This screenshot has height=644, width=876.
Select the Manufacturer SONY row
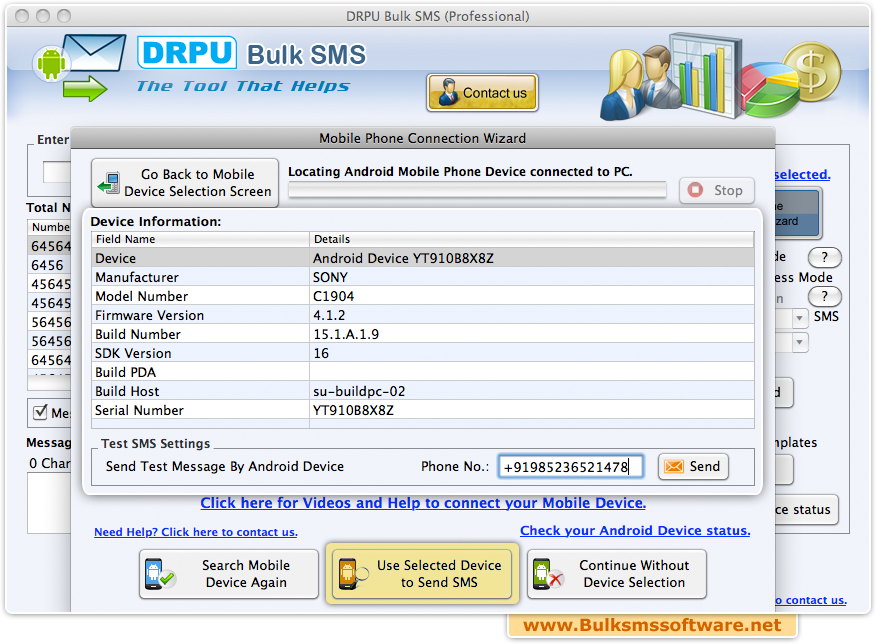coord(423,277)
